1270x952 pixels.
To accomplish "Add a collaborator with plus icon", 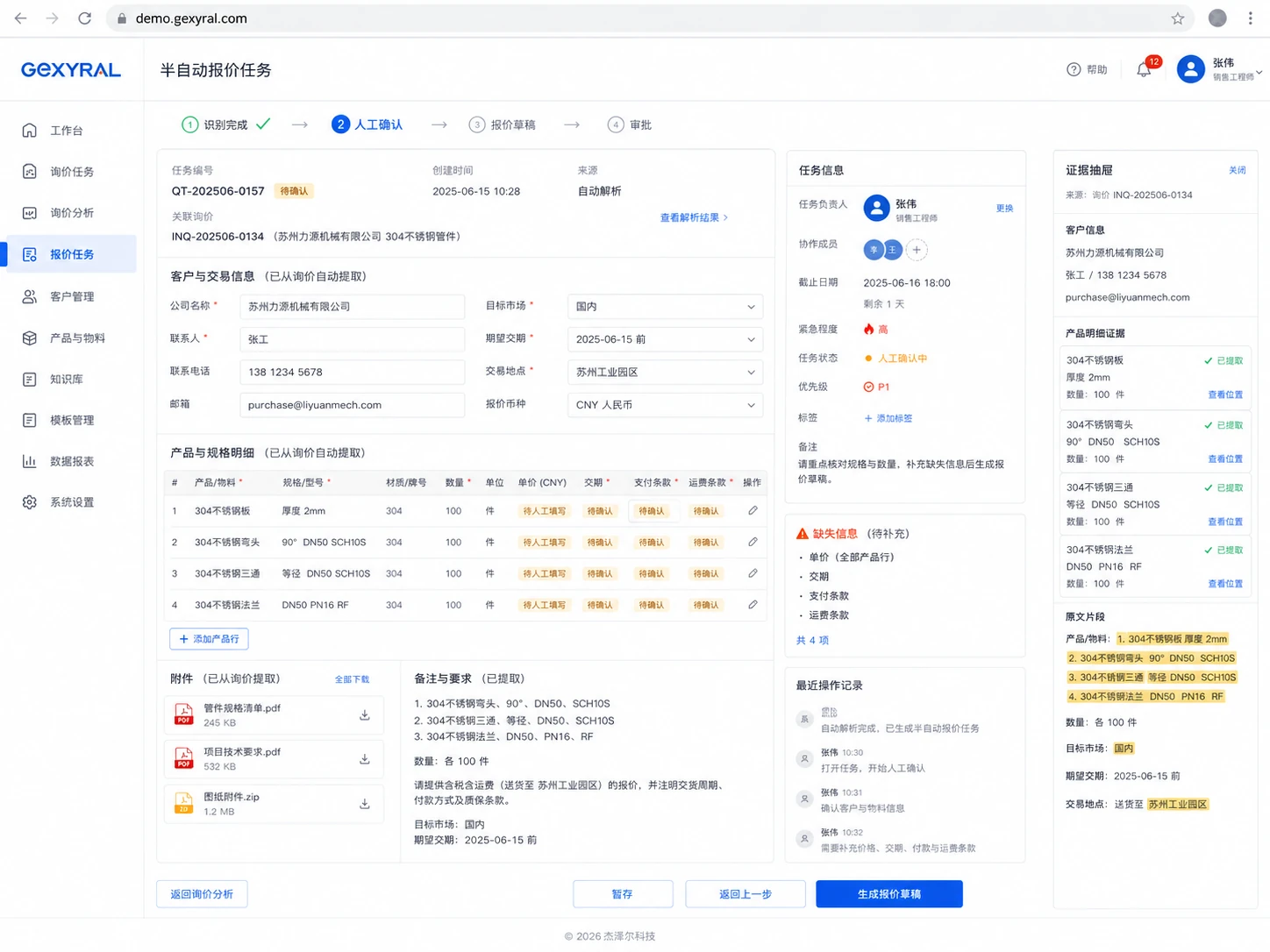I will [x=917, y=250].
